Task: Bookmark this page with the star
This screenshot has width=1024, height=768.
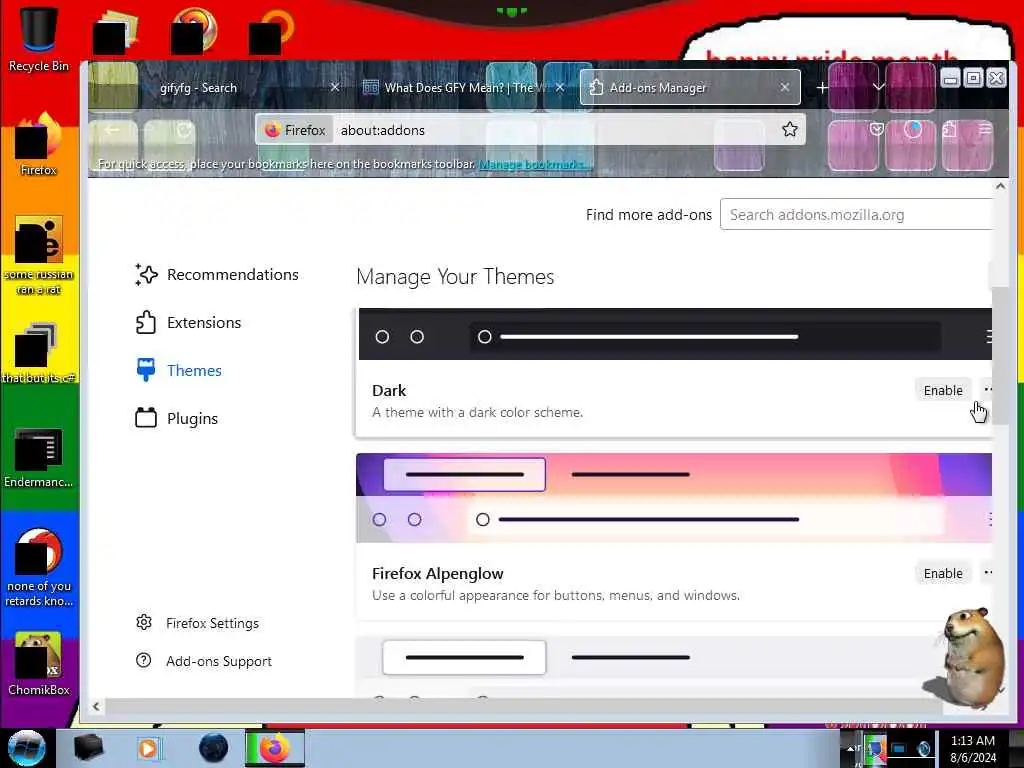Action: (x=790, y=130)
